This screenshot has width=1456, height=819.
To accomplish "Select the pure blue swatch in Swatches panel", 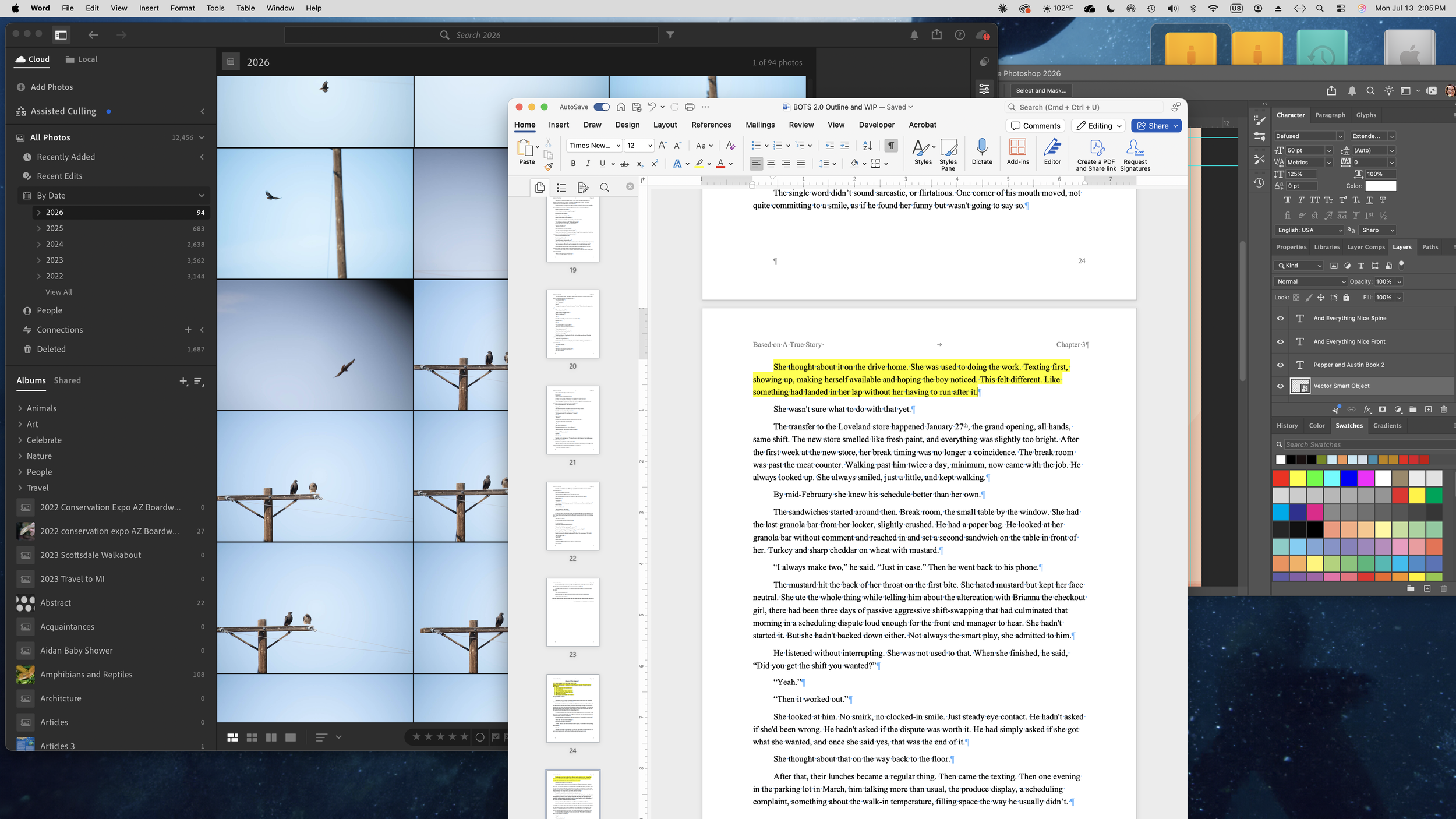I will pyautogui.click(x=1349, y=478).
